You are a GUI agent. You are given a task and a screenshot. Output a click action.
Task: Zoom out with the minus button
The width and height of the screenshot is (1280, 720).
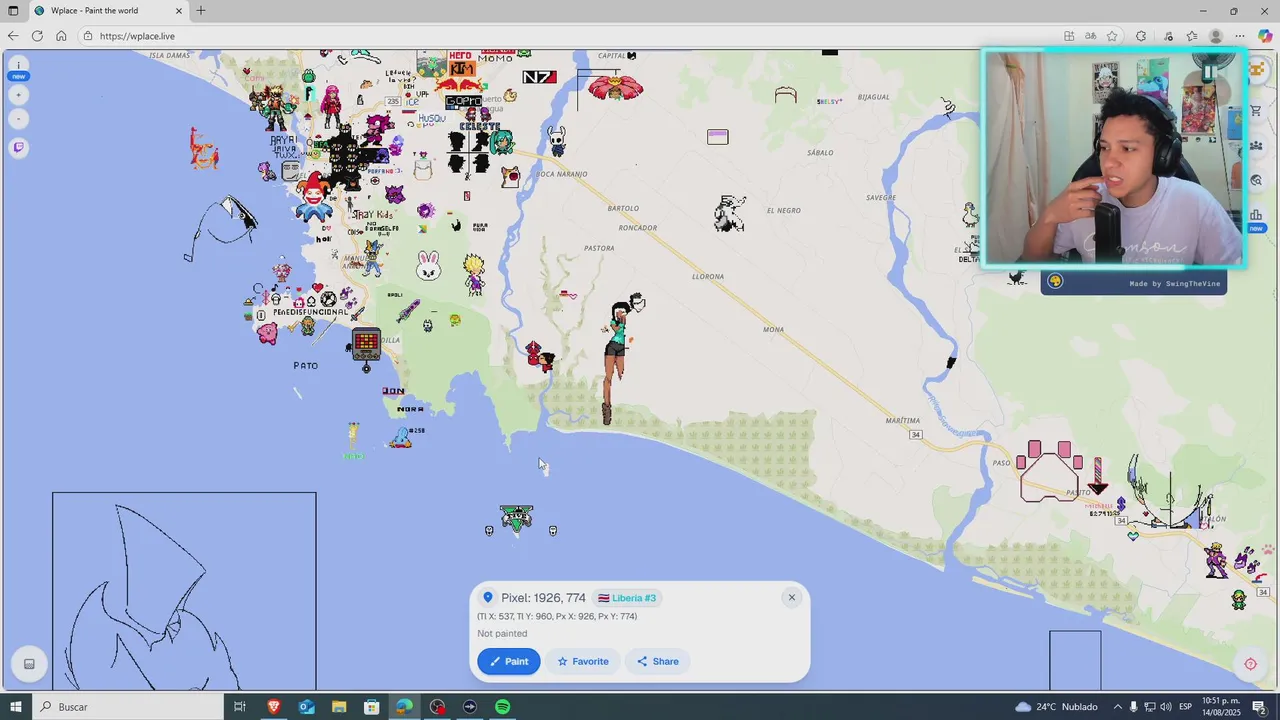coord(18,119)
